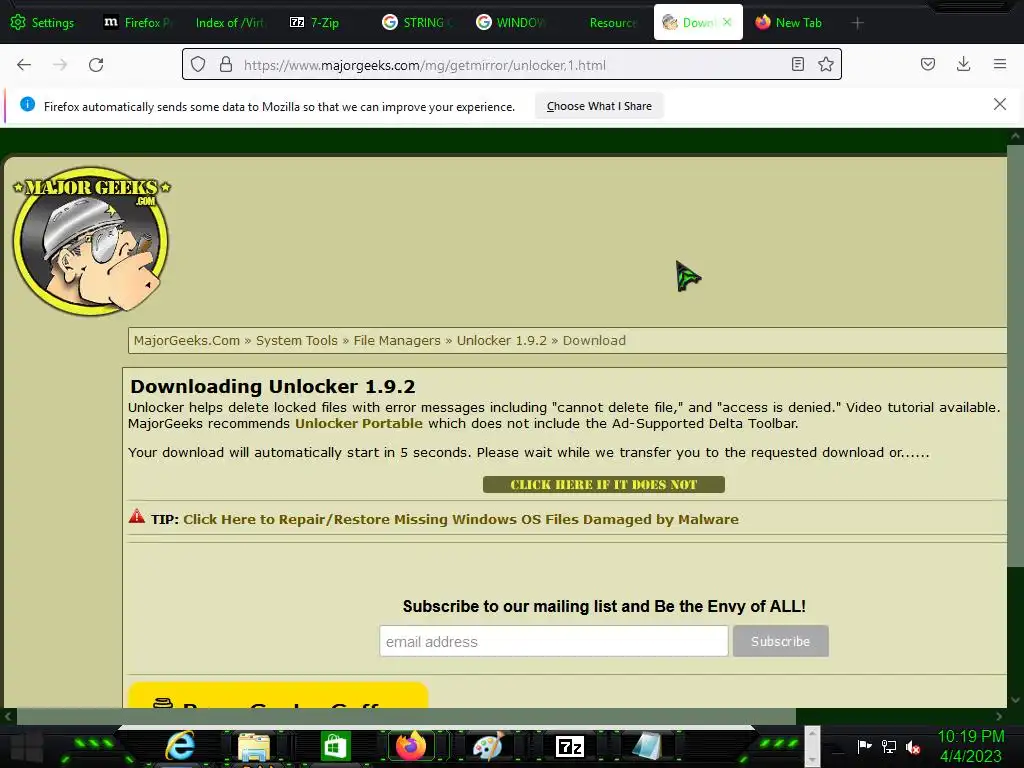Click the Subscribe button
The width and height of the screenshot is (1024, 768).
point(780,641)
